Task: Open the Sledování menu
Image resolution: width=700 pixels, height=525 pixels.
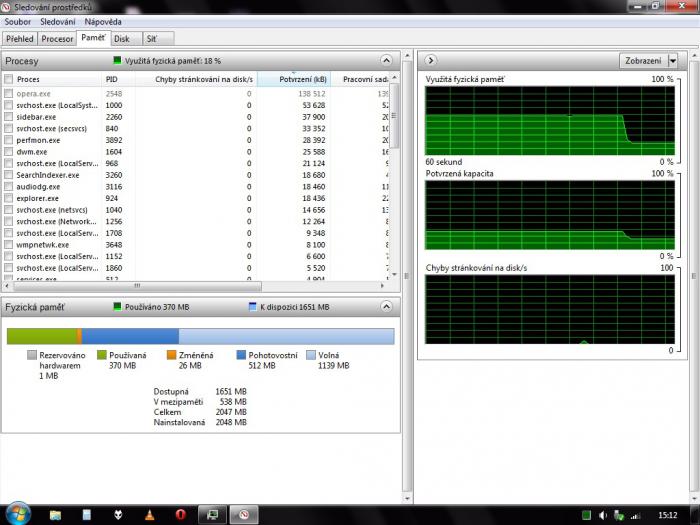Action: point(58,21)
